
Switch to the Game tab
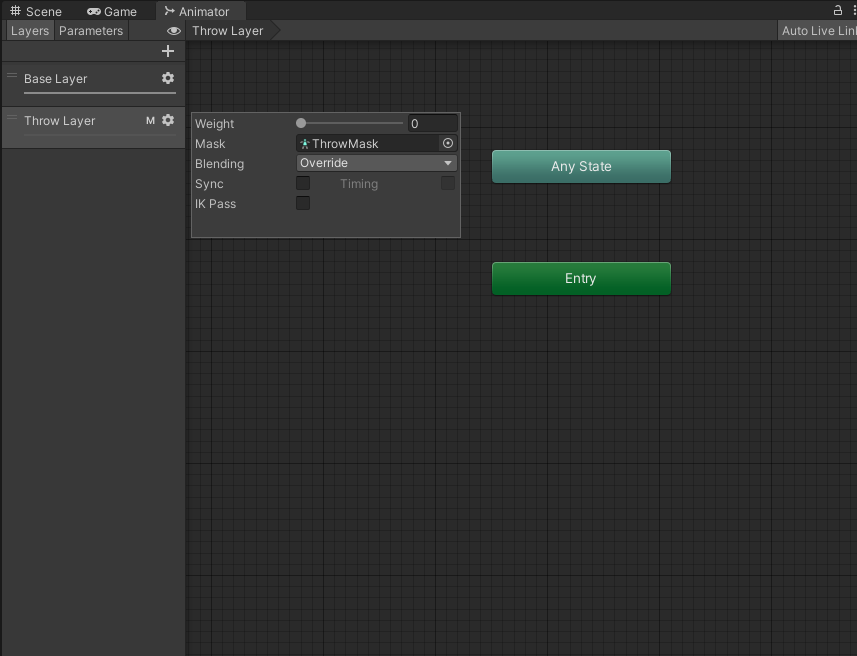coord(112,11)
